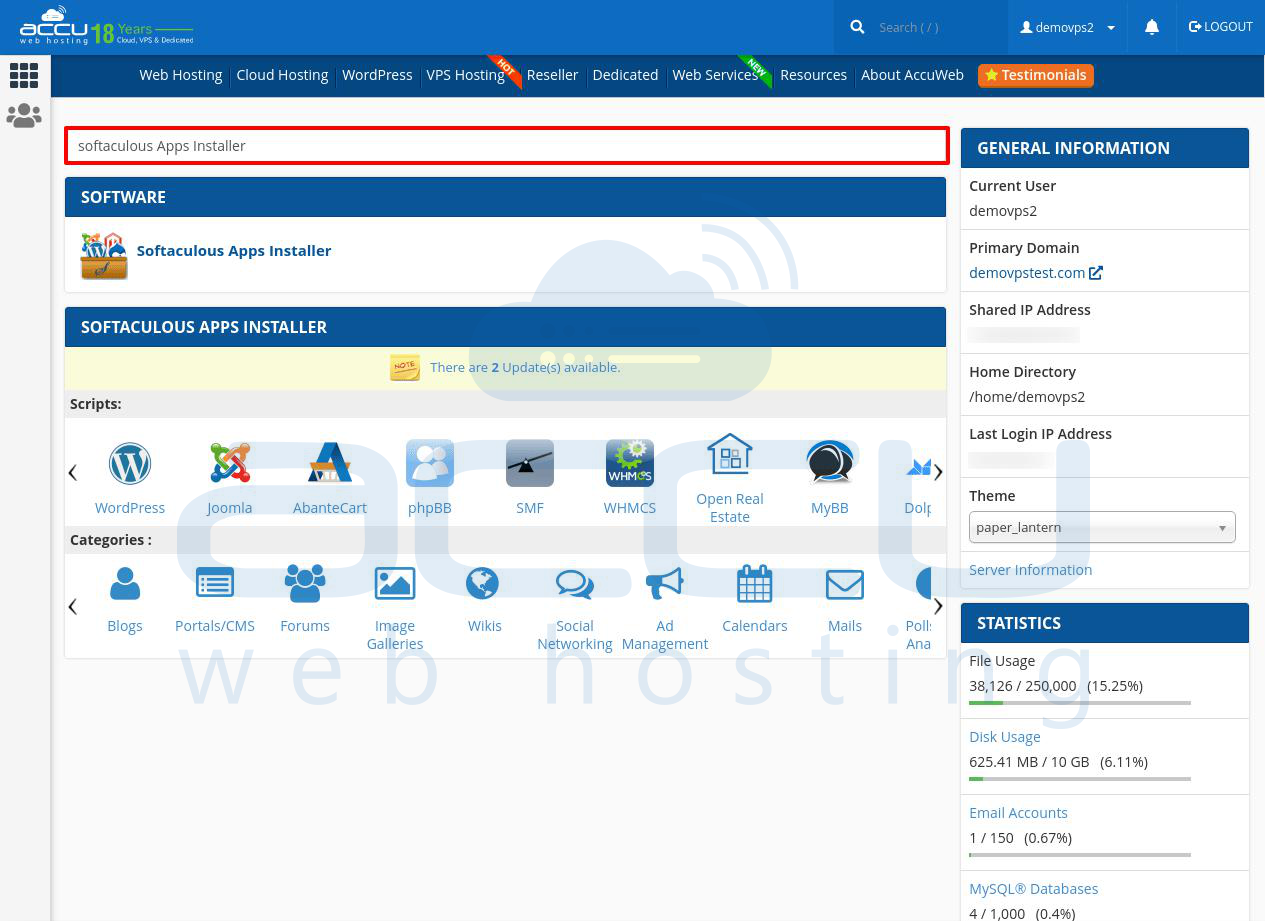This screenshot has width=1265, height=921.
Task: Open the Cloud Hosting menu
Action: tap(282, 75)
